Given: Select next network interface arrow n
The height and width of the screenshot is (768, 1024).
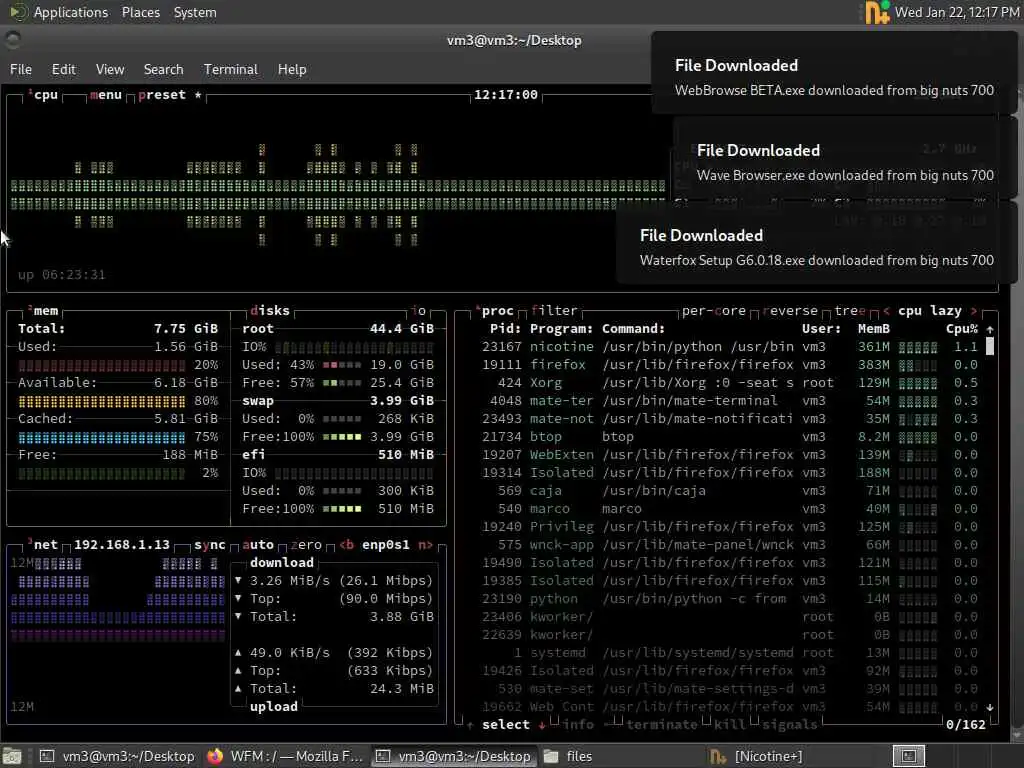Looking at the screenshot, I should (x=426, y=545).
